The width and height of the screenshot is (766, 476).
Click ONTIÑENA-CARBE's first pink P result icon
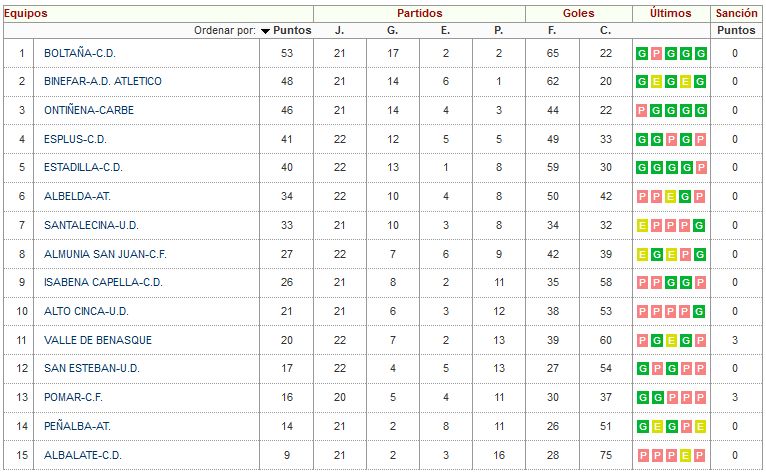pos(642,110)
